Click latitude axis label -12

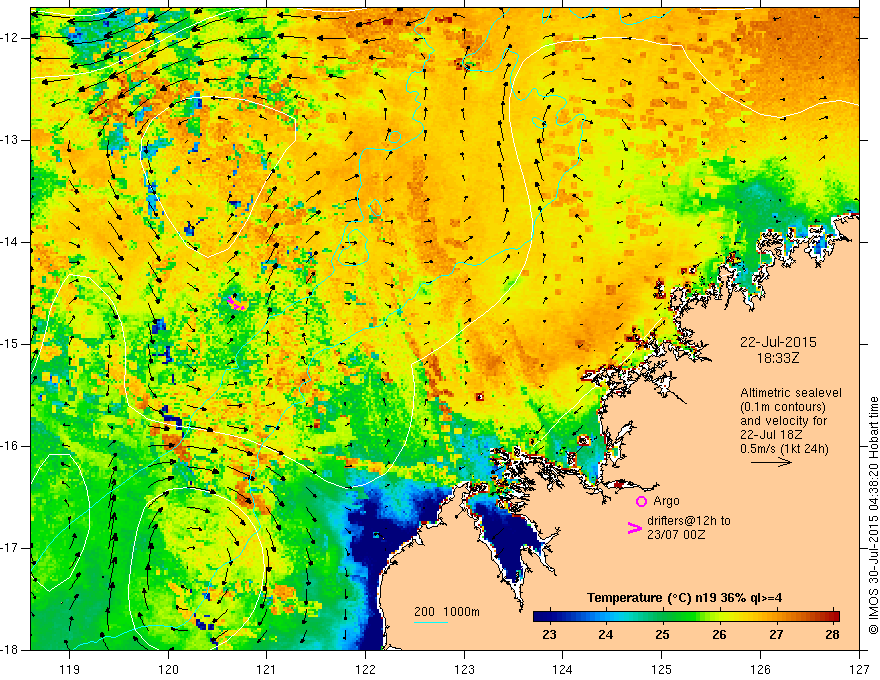(11, 38)
